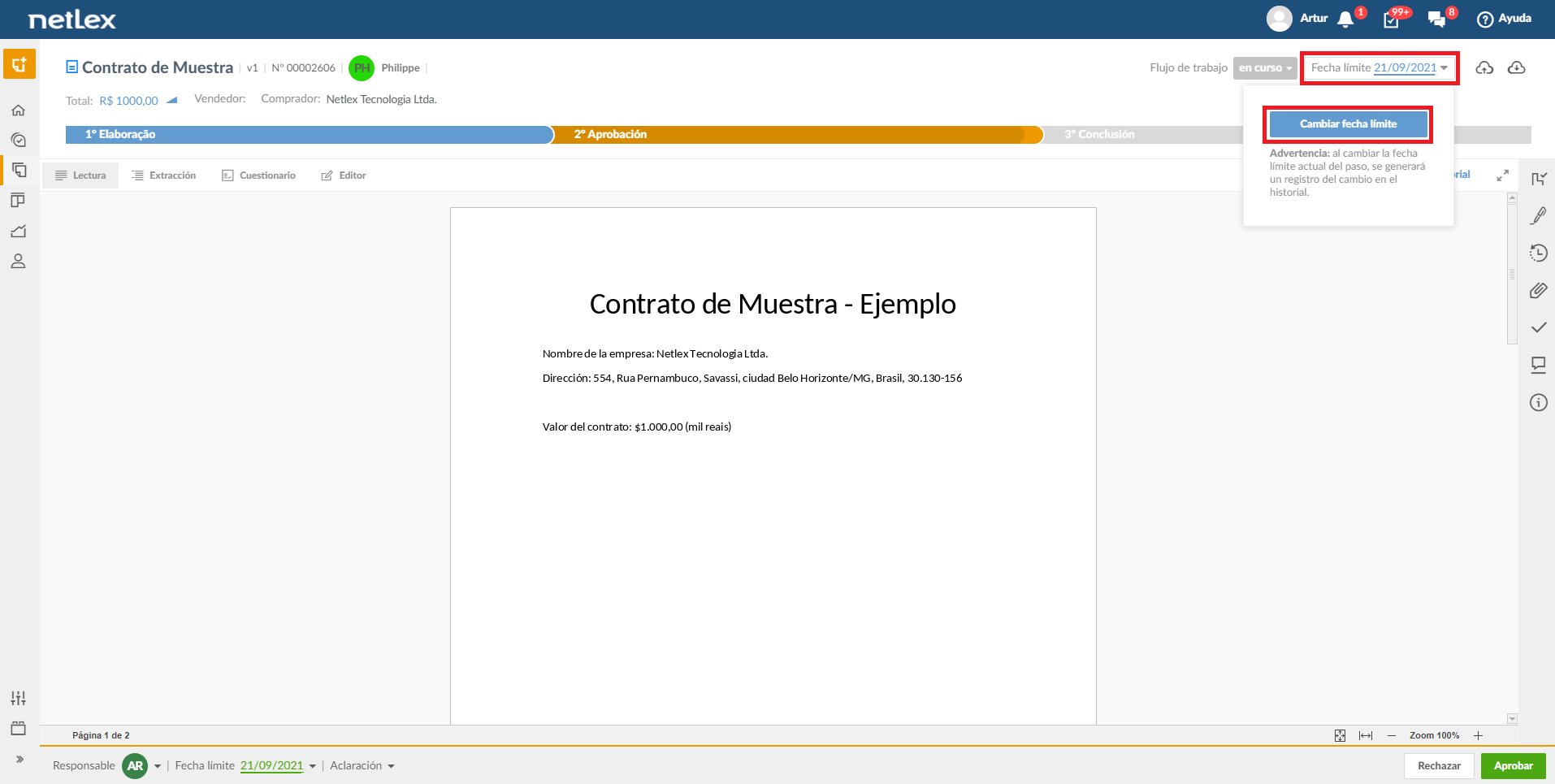Open the signature pen icon
Screen dimensions: 1555x784
1538,215
